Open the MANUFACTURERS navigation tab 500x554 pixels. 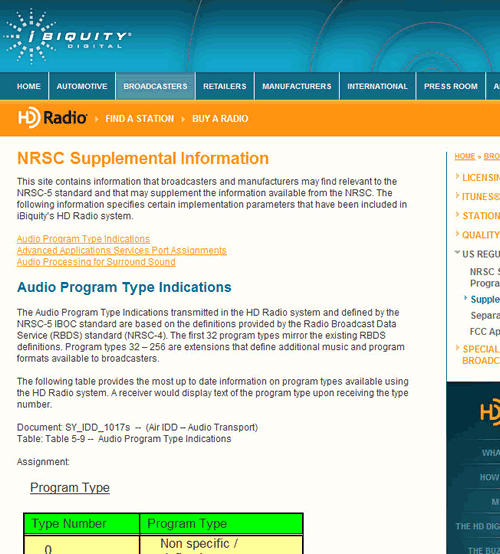pos(297,86)
